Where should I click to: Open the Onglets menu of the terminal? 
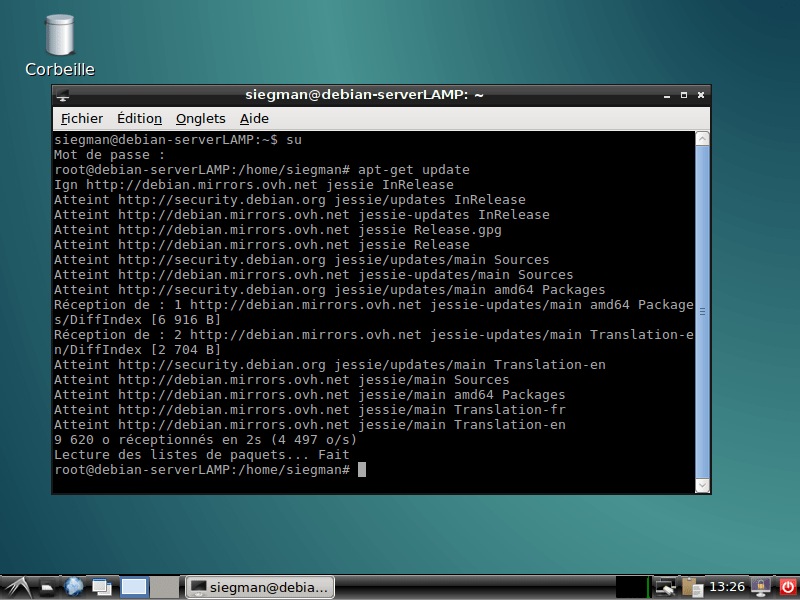point(200,118)
